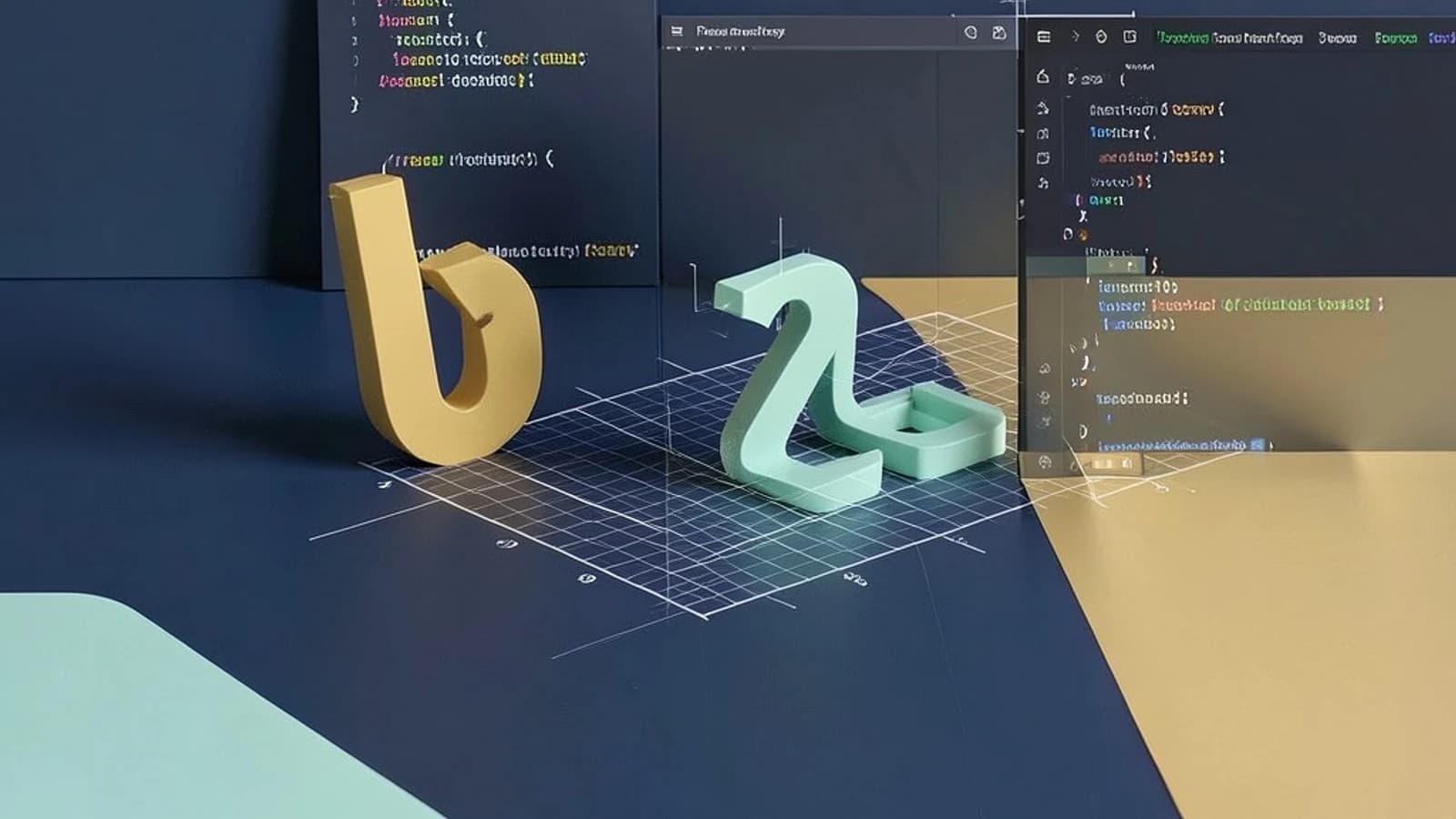Click the rightmost icon in middle panel header
The image size is (1456, 819).
(999, 32)
